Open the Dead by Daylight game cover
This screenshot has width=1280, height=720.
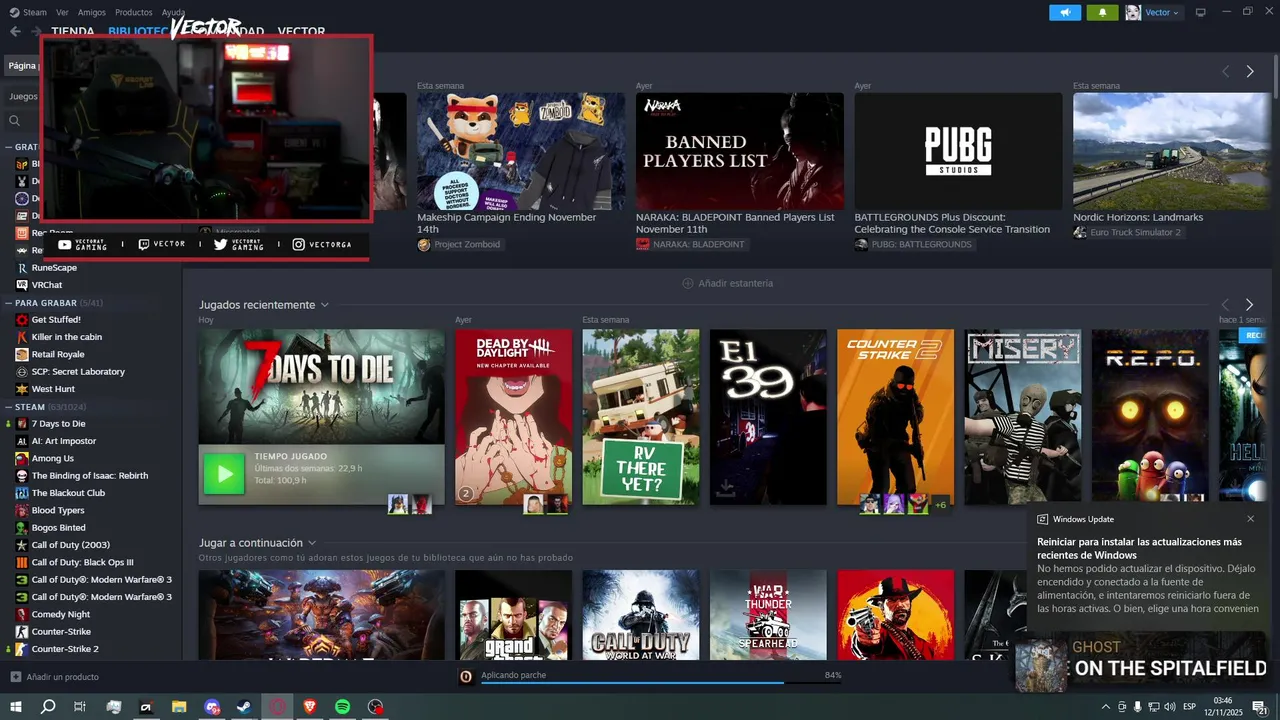pyautogui.click(x=513, y=417)
